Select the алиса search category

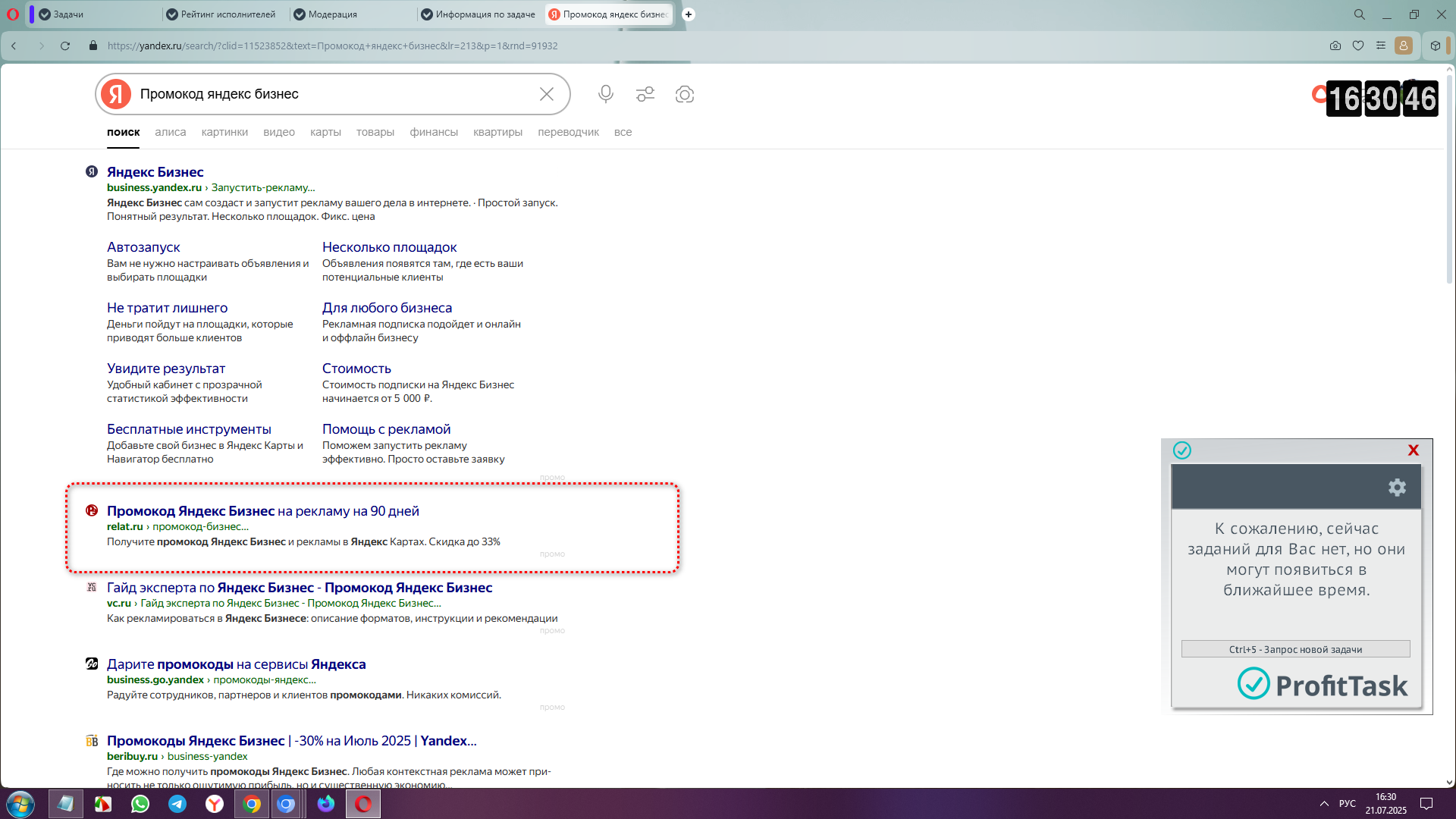171,132
